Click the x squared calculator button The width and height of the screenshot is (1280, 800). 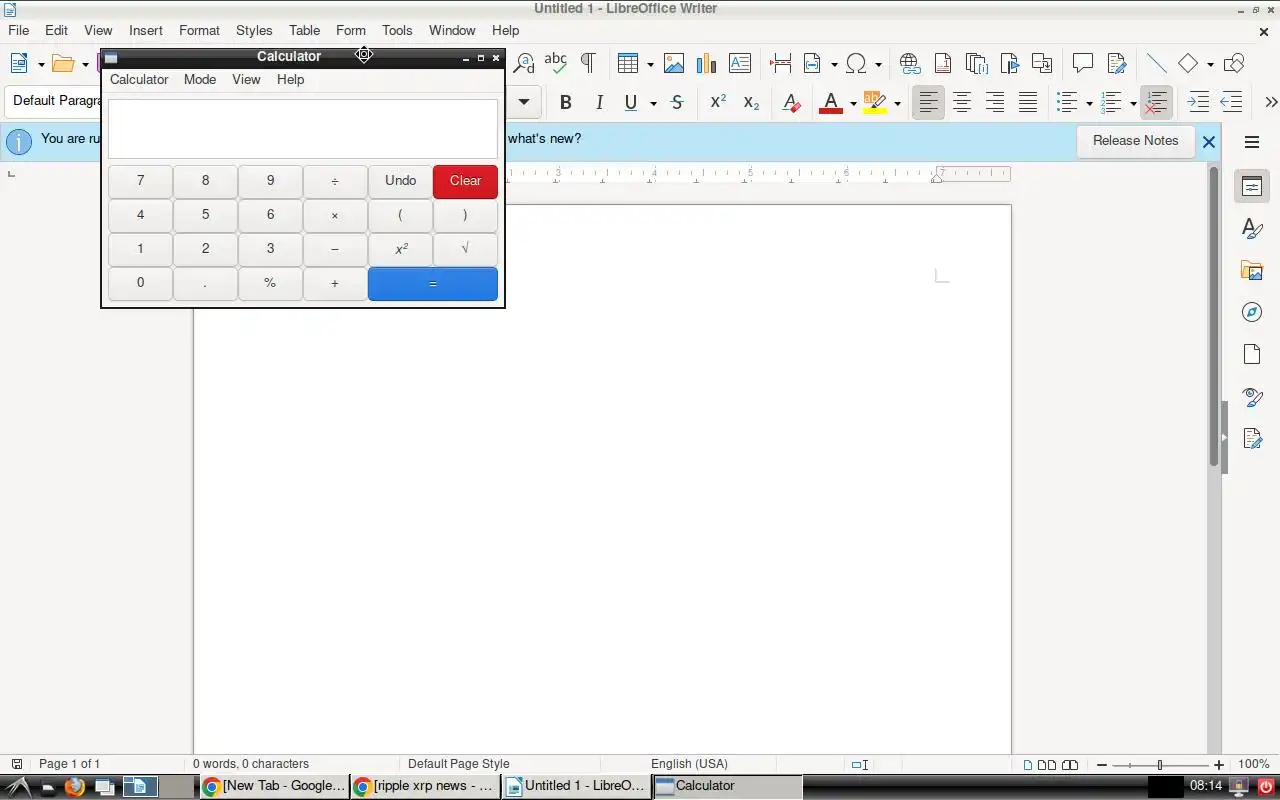400,249
